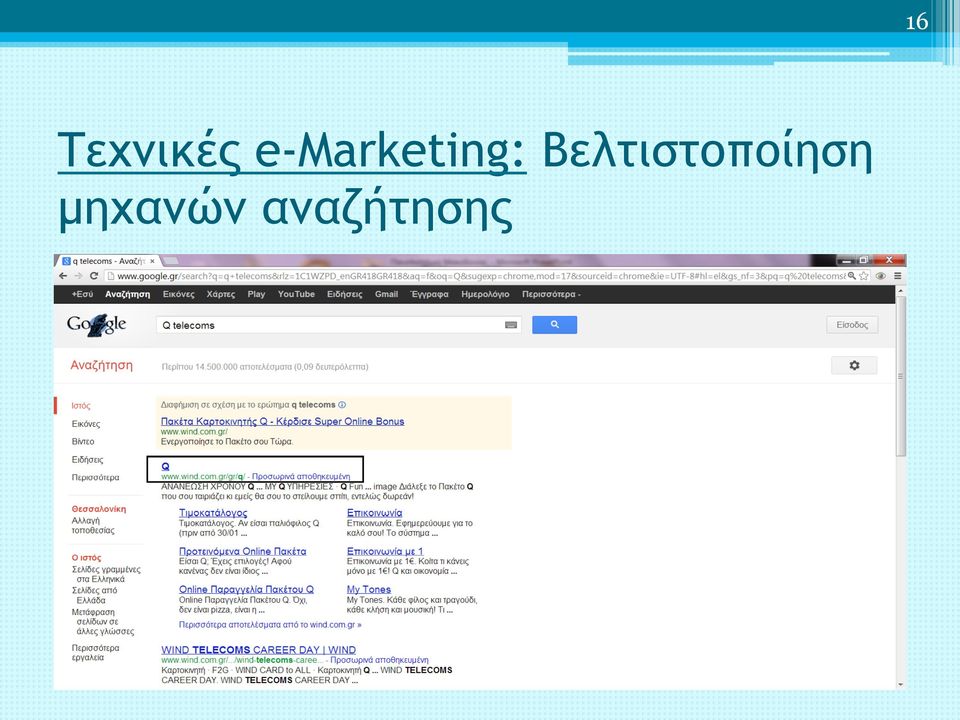
Task: Click the bookmark star icon
Action: (863, 276)
